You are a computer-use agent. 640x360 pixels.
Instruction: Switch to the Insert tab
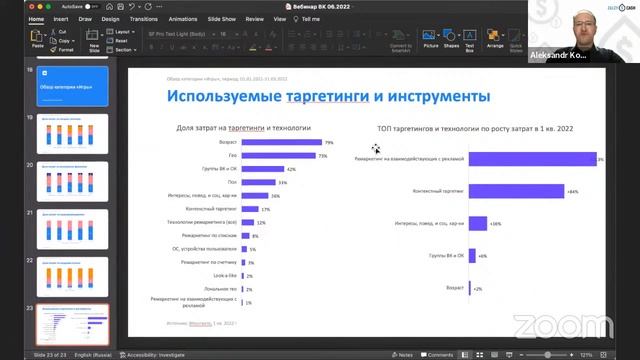click(x=61, y=19)
